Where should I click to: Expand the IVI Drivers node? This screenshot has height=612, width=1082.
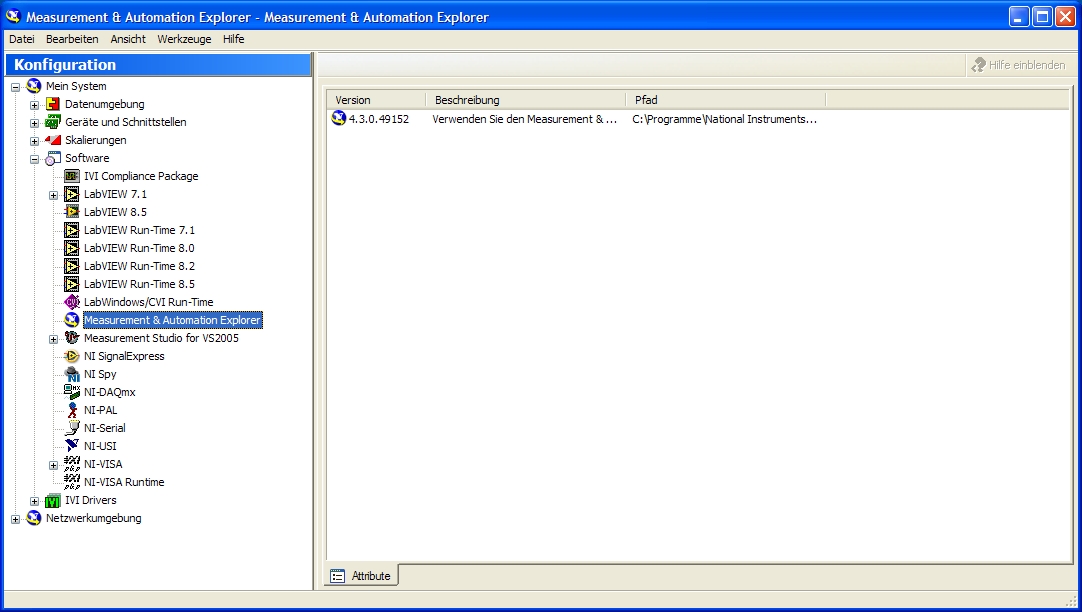click(35, 501)
